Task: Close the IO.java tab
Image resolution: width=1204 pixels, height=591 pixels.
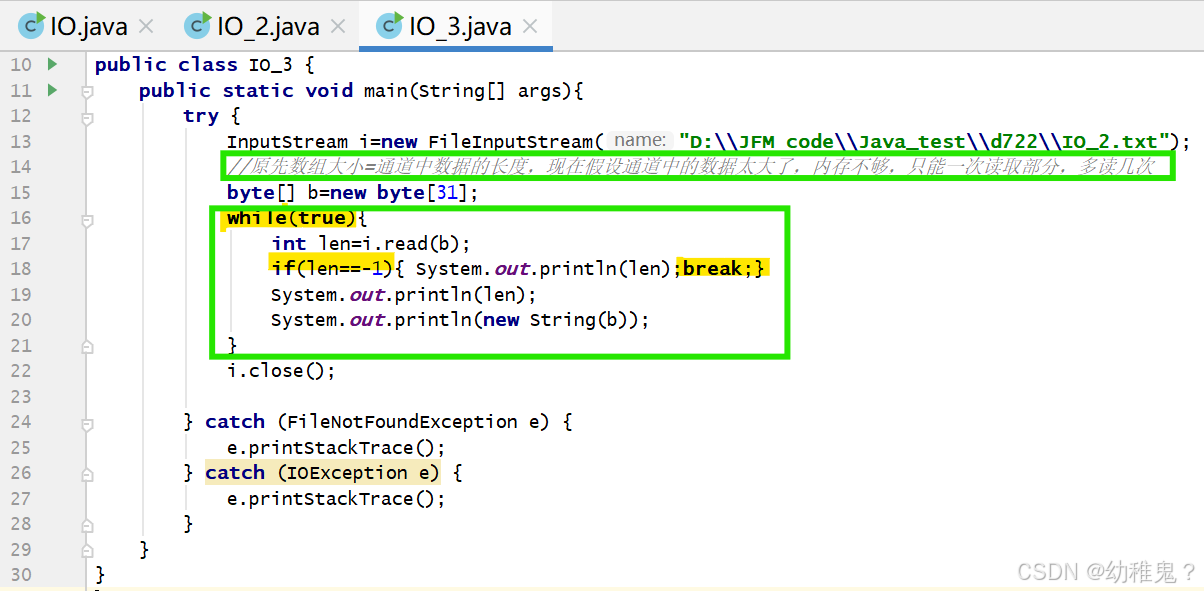Action: coord(146,26)
